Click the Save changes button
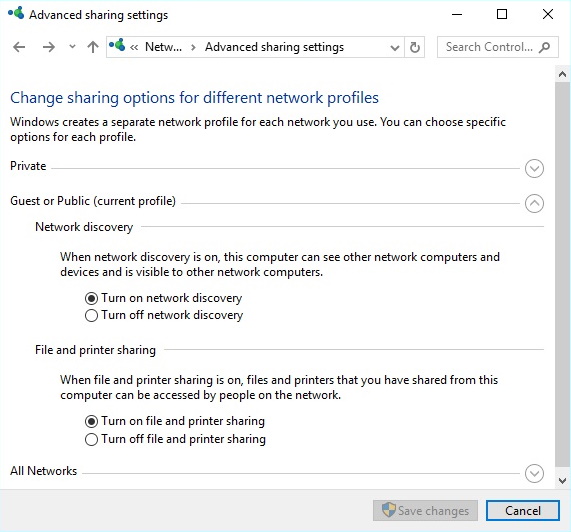This screenshot has height=532, width=571. pos(425,511)
